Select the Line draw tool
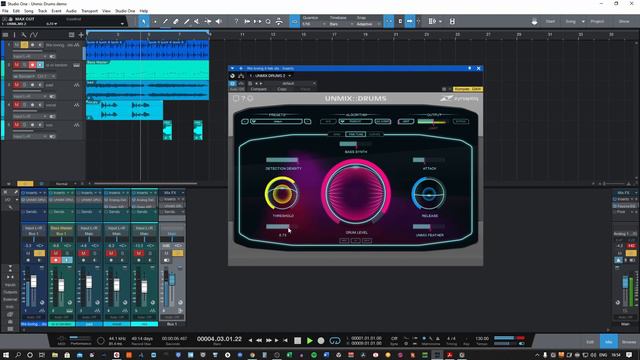Viewport: 640px width, 360px height. coord(187,21)
